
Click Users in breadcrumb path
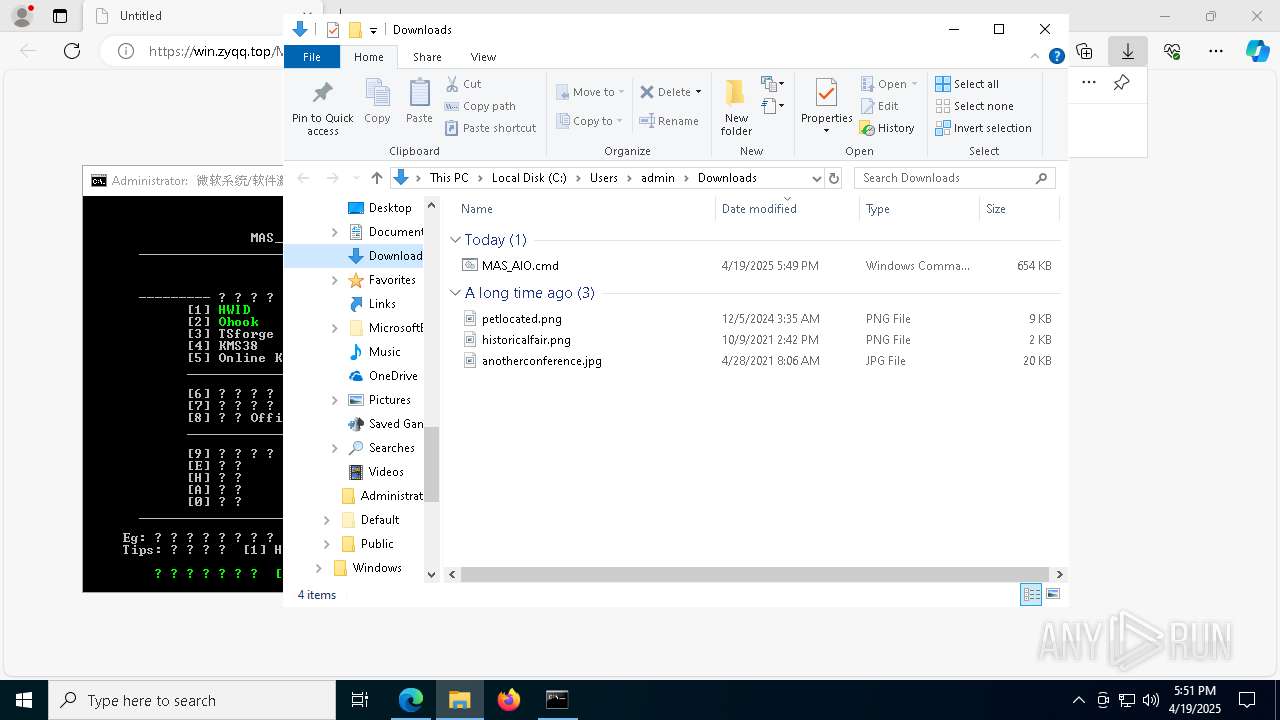pyautogui.click(x=604, y=178)
